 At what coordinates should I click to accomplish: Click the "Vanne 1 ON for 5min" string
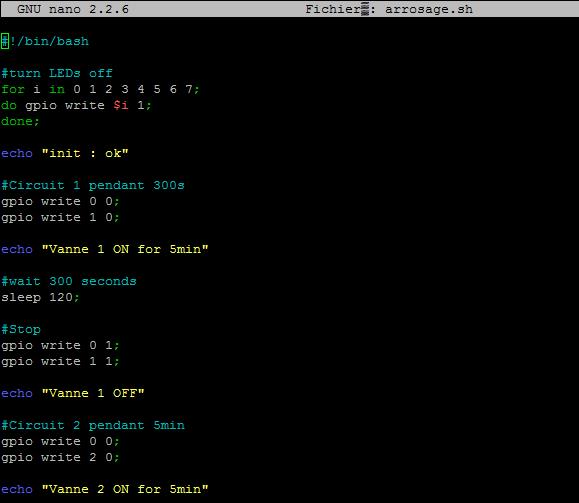(x=125, y=249)
